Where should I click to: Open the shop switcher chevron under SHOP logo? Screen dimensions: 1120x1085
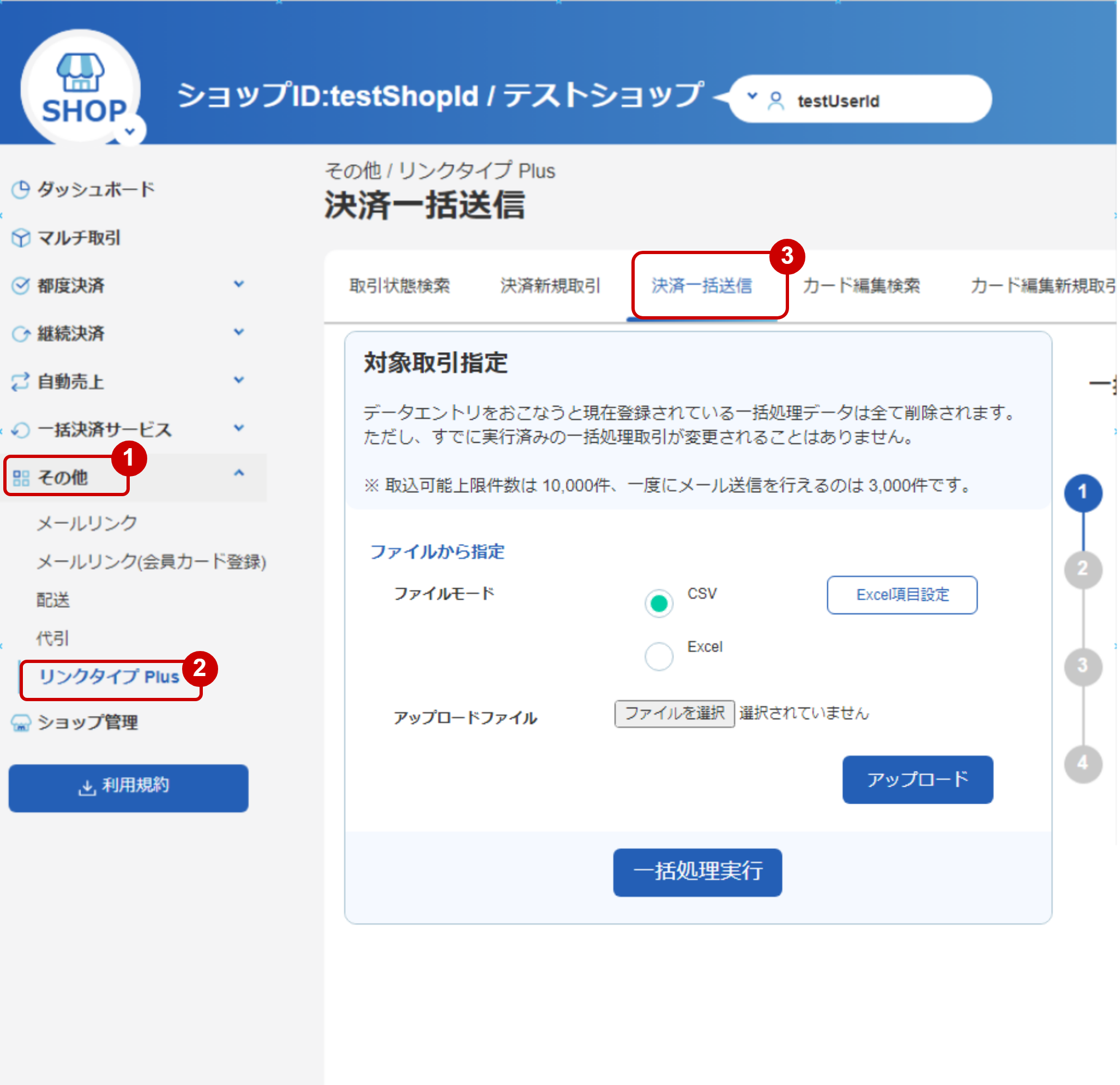coord(130,131)
